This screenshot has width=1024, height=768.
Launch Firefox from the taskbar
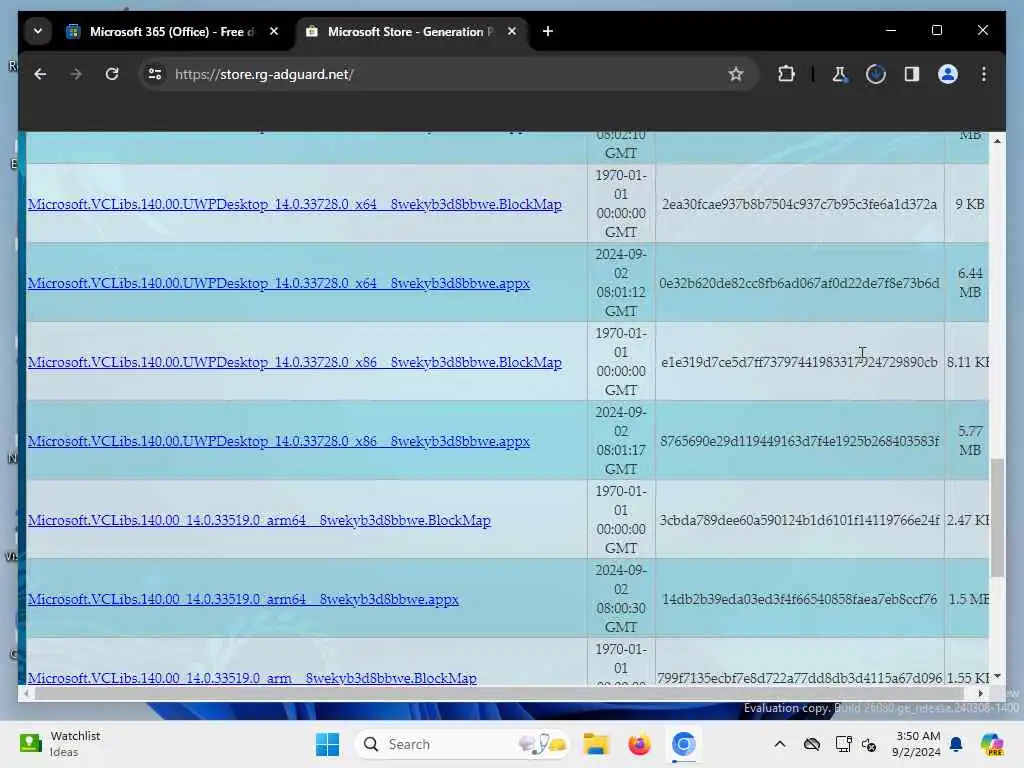coord(639,744)
